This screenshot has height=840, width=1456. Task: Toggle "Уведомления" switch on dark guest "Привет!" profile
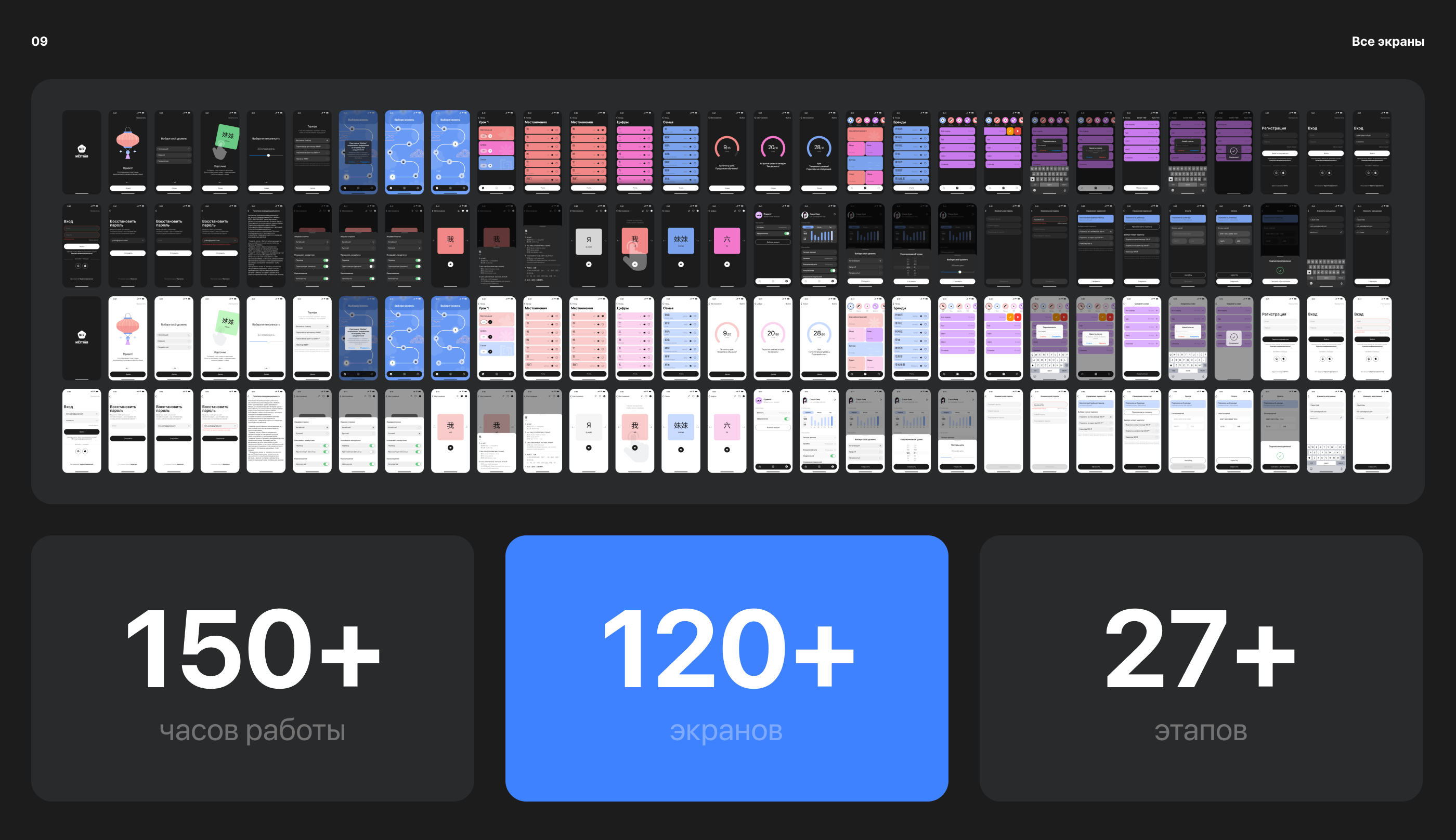[787, 234]
